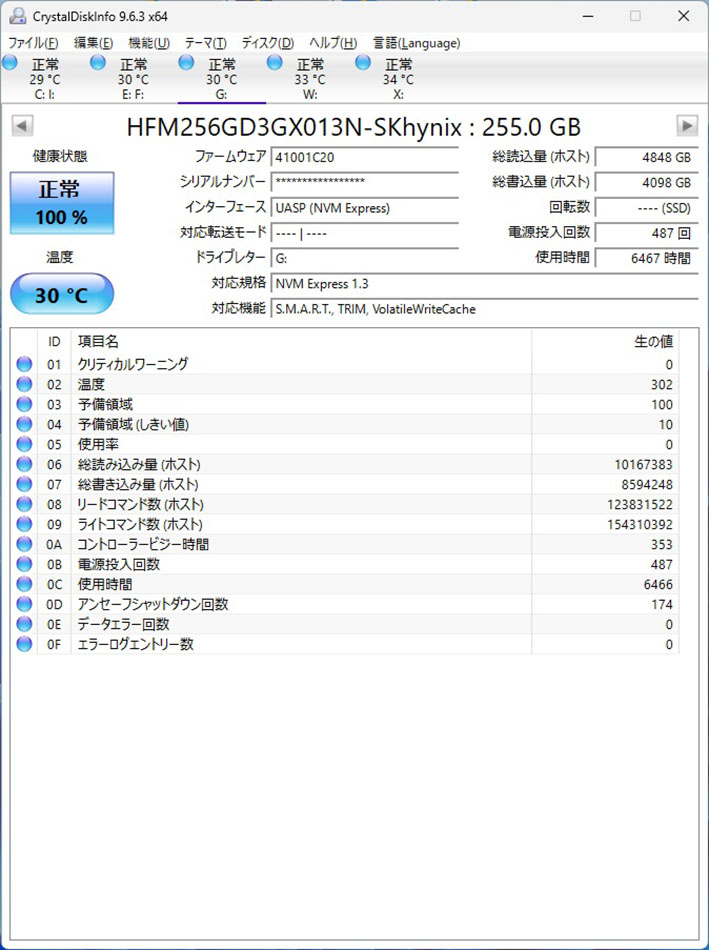Open the ディスク(D) menu
Image resolution: width=709 pixels, height=950 pixels.
click(x=267, y=43)
